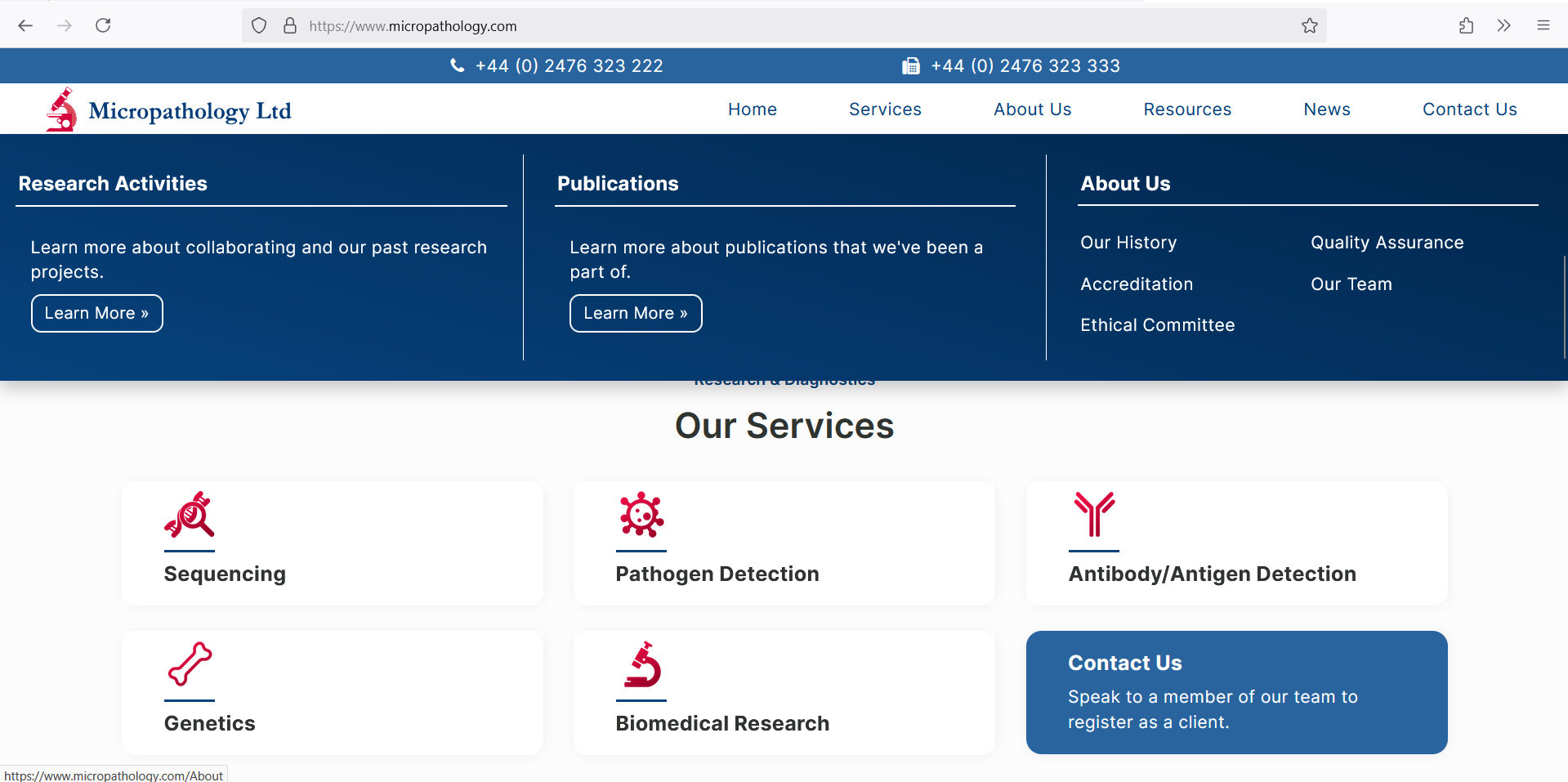Screen dimensions: 1568x782
Task: Click the address bar URL field
Action: 735,25
